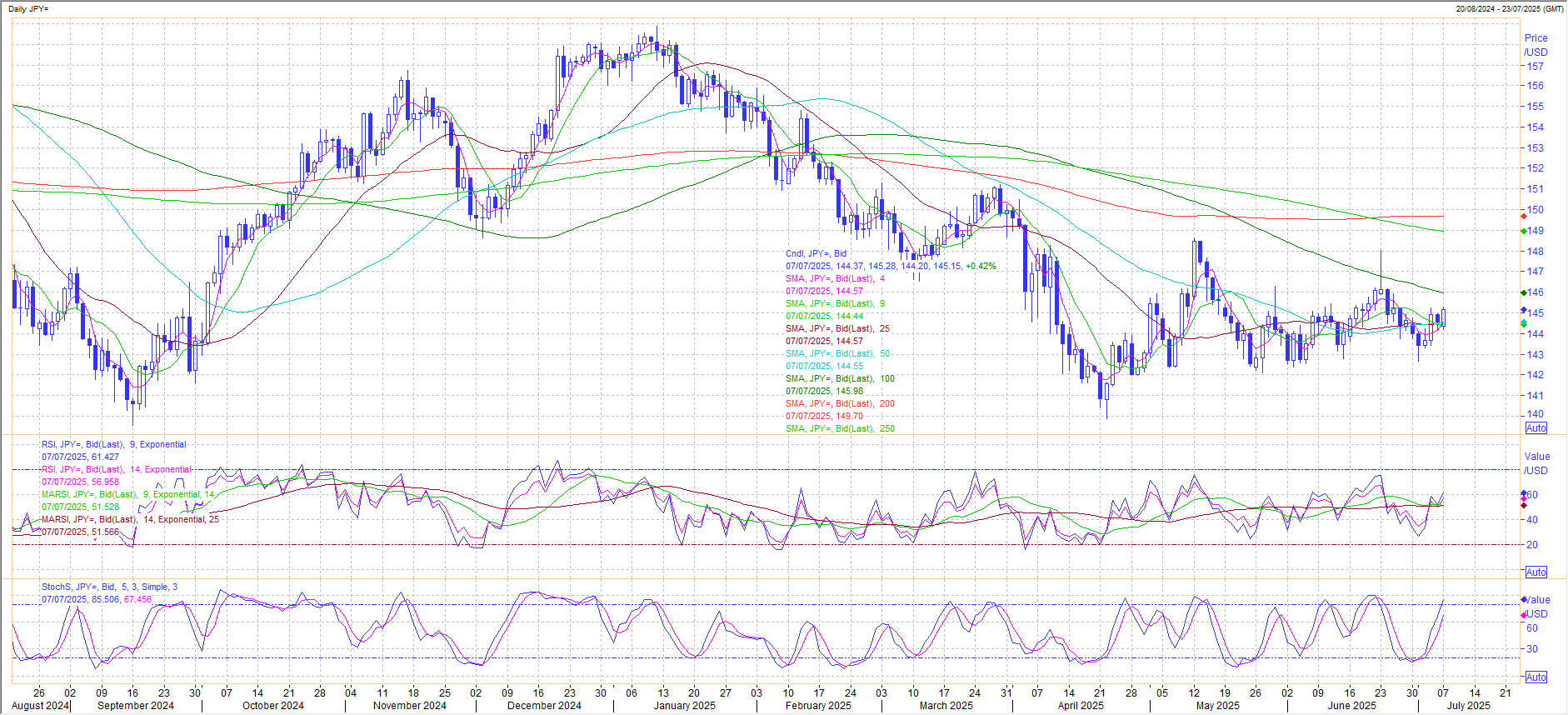Screen dimensions: 1568x715
Task: Select the dark green marker near 146 on the price axis
Action: click(1524, 292)
